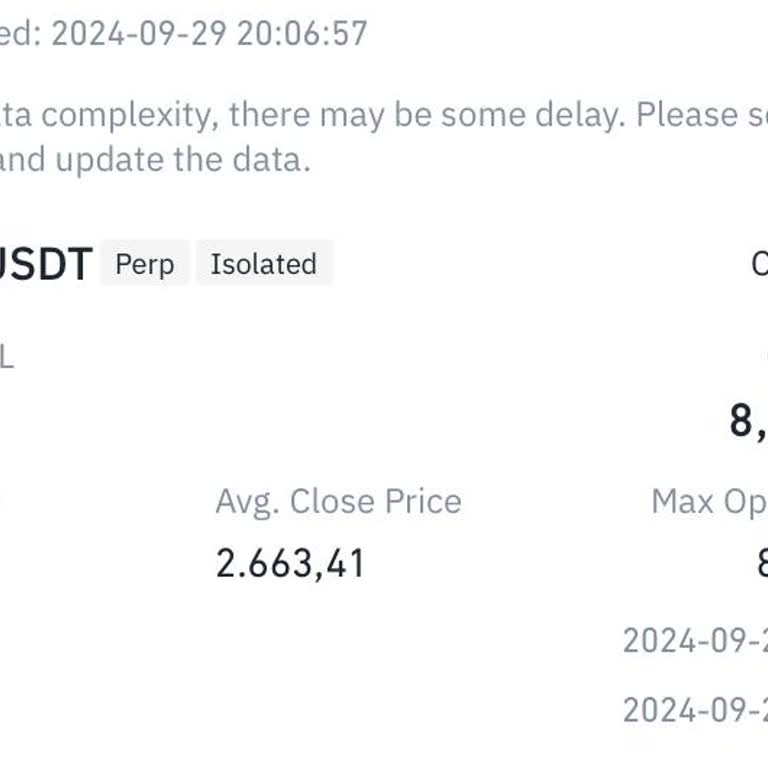Click the Isolated margin mode tag
The image size is (768, 768).
(263, 264)
